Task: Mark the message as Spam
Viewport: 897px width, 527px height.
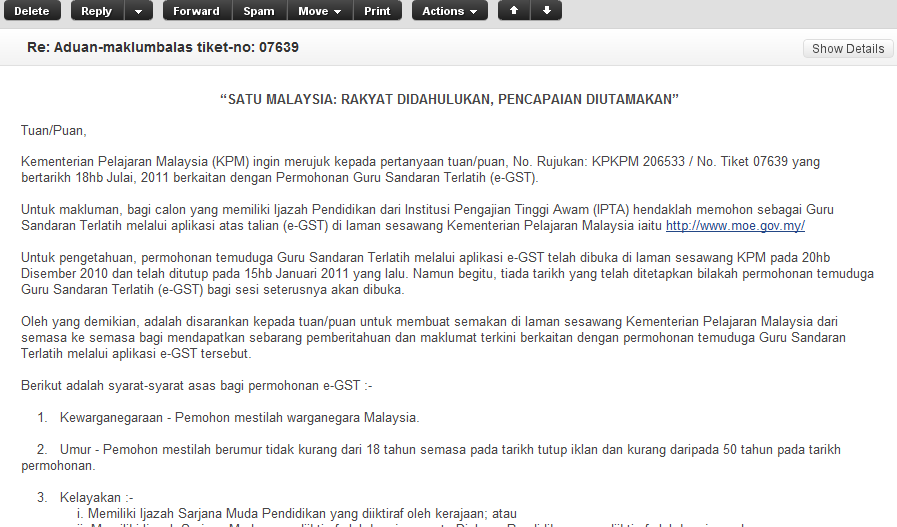Action: (x=259, y=11)
